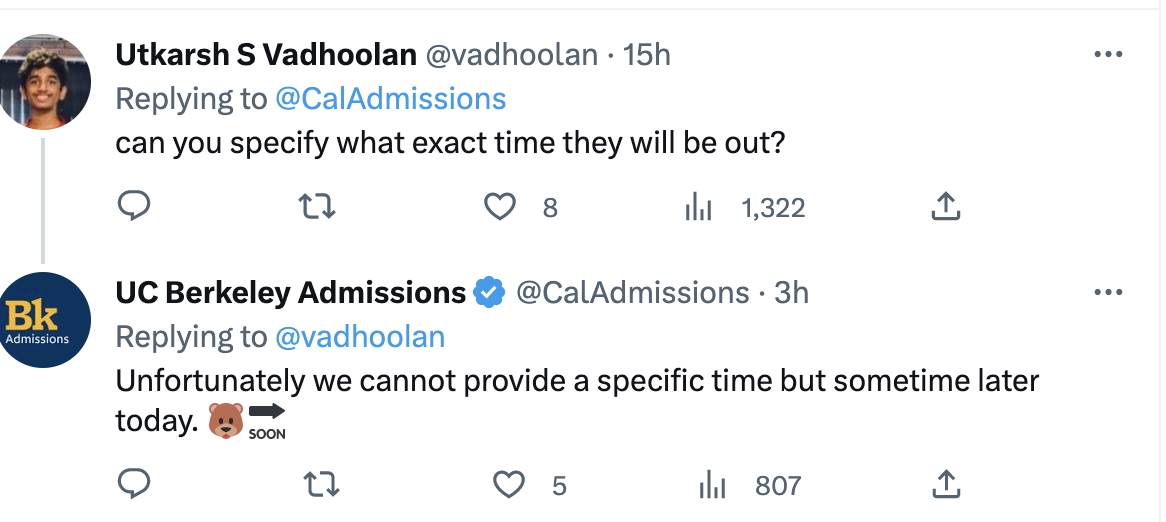View analytics for Utkarsh's tweet with 1,322 views

pos(697,207)
